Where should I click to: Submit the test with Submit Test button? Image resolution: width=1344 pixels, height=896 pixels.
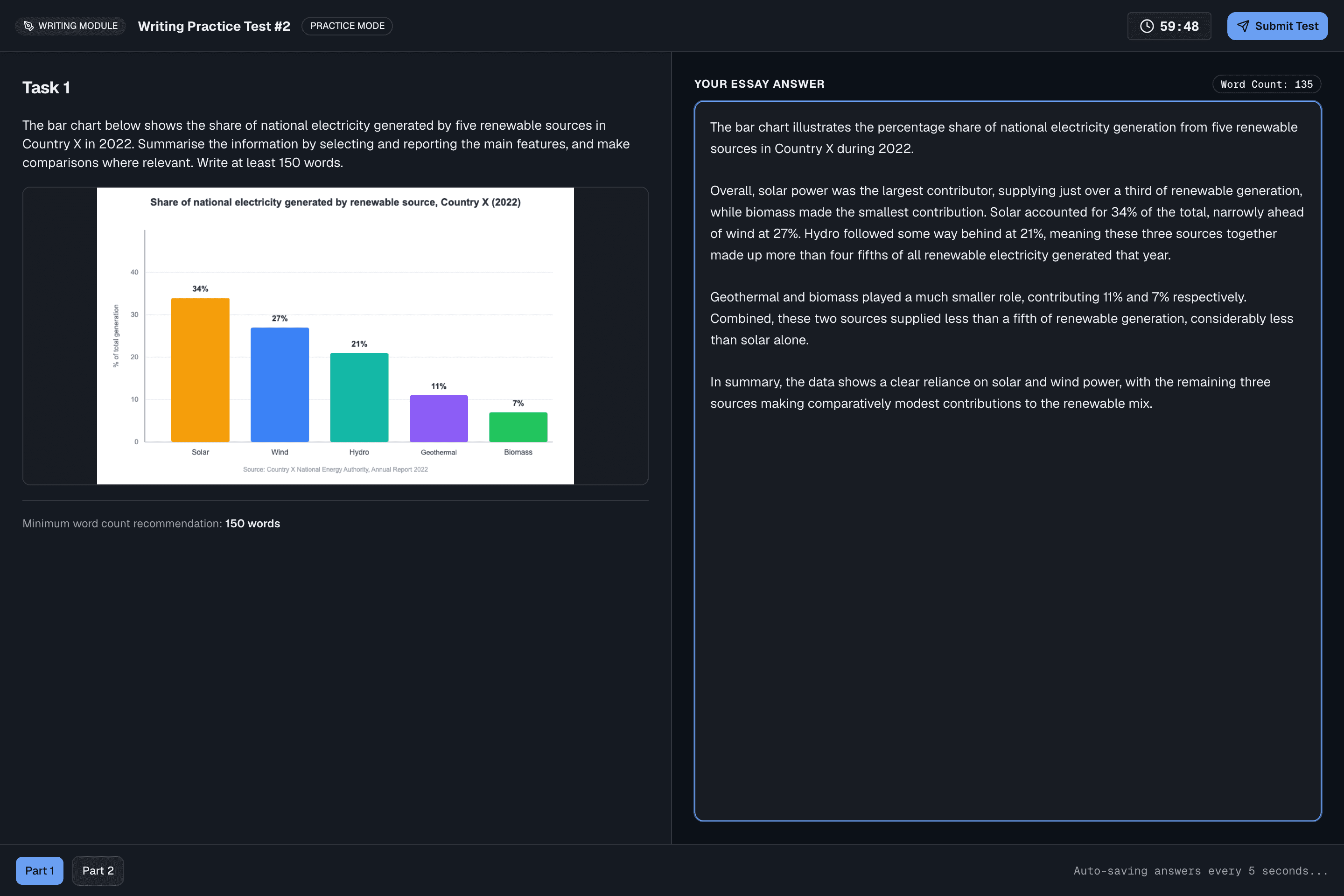pyautogui.click(x=1277, y=26)
